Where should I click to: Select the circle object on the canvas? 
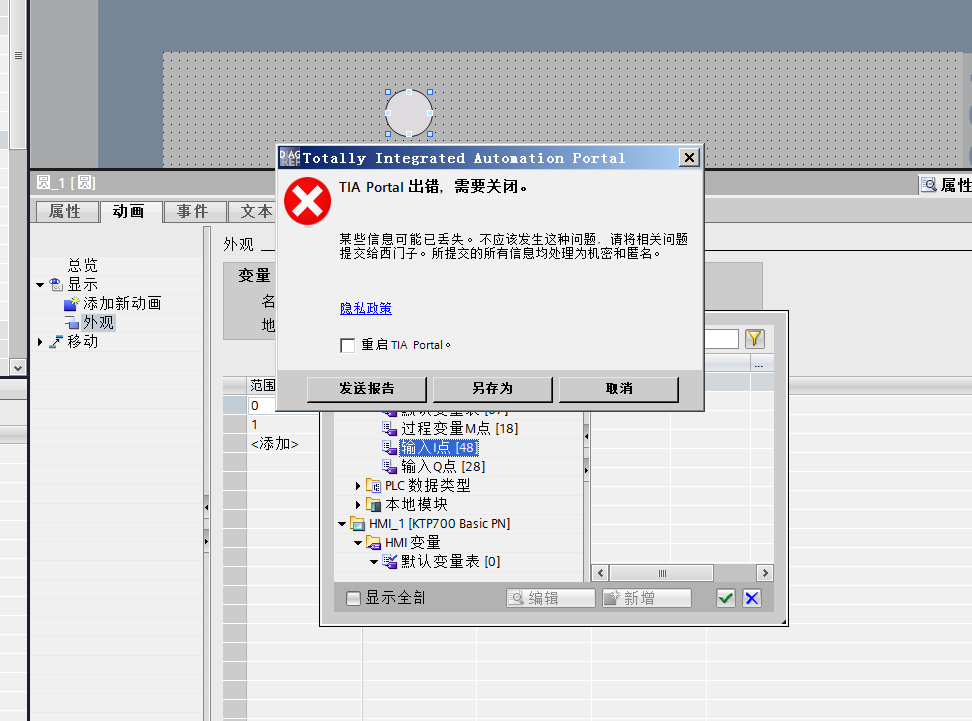409,113
